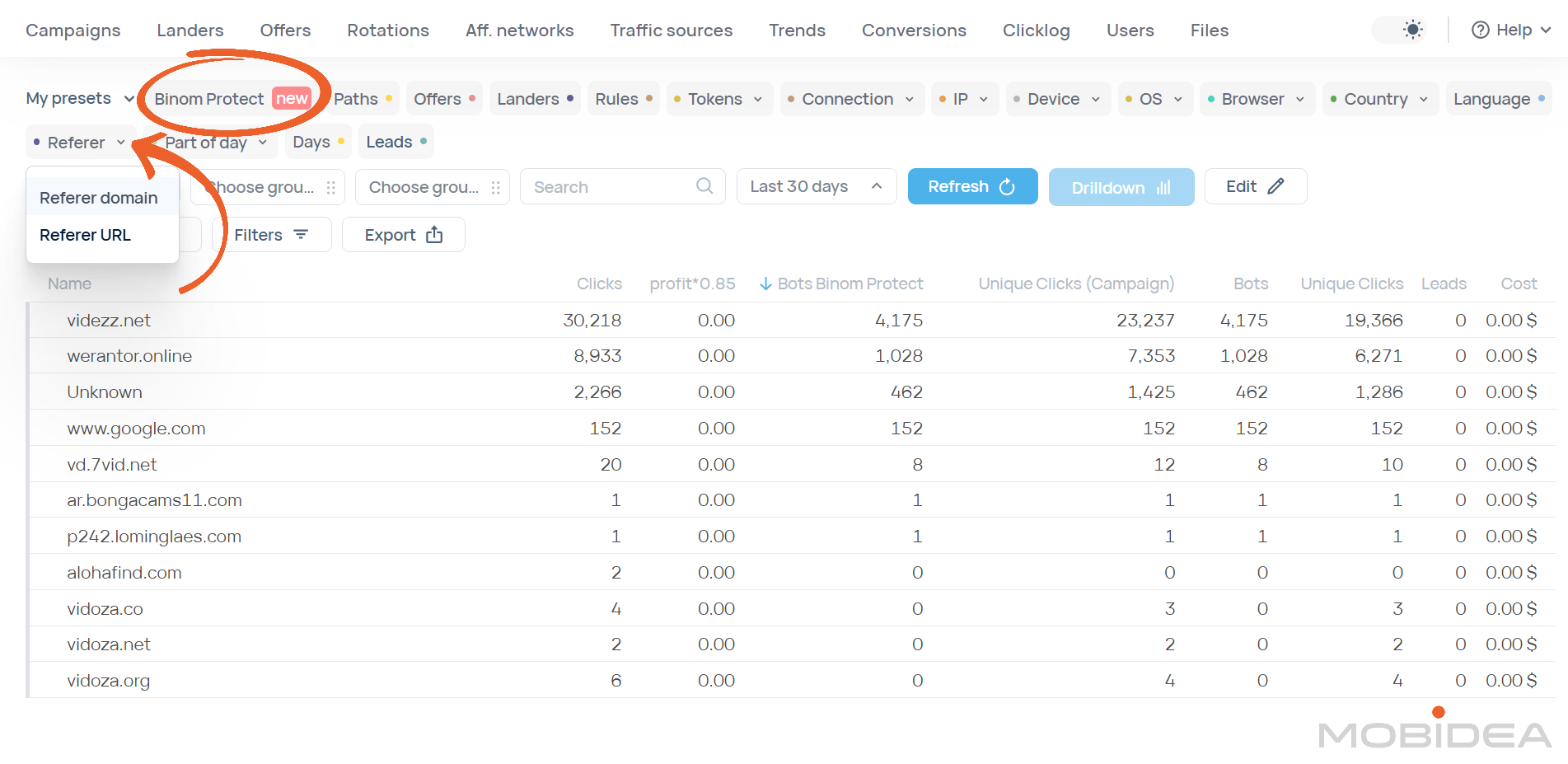Click the Refresh button
Viewport: 1568px width, 764px height.
pos(972,186)
